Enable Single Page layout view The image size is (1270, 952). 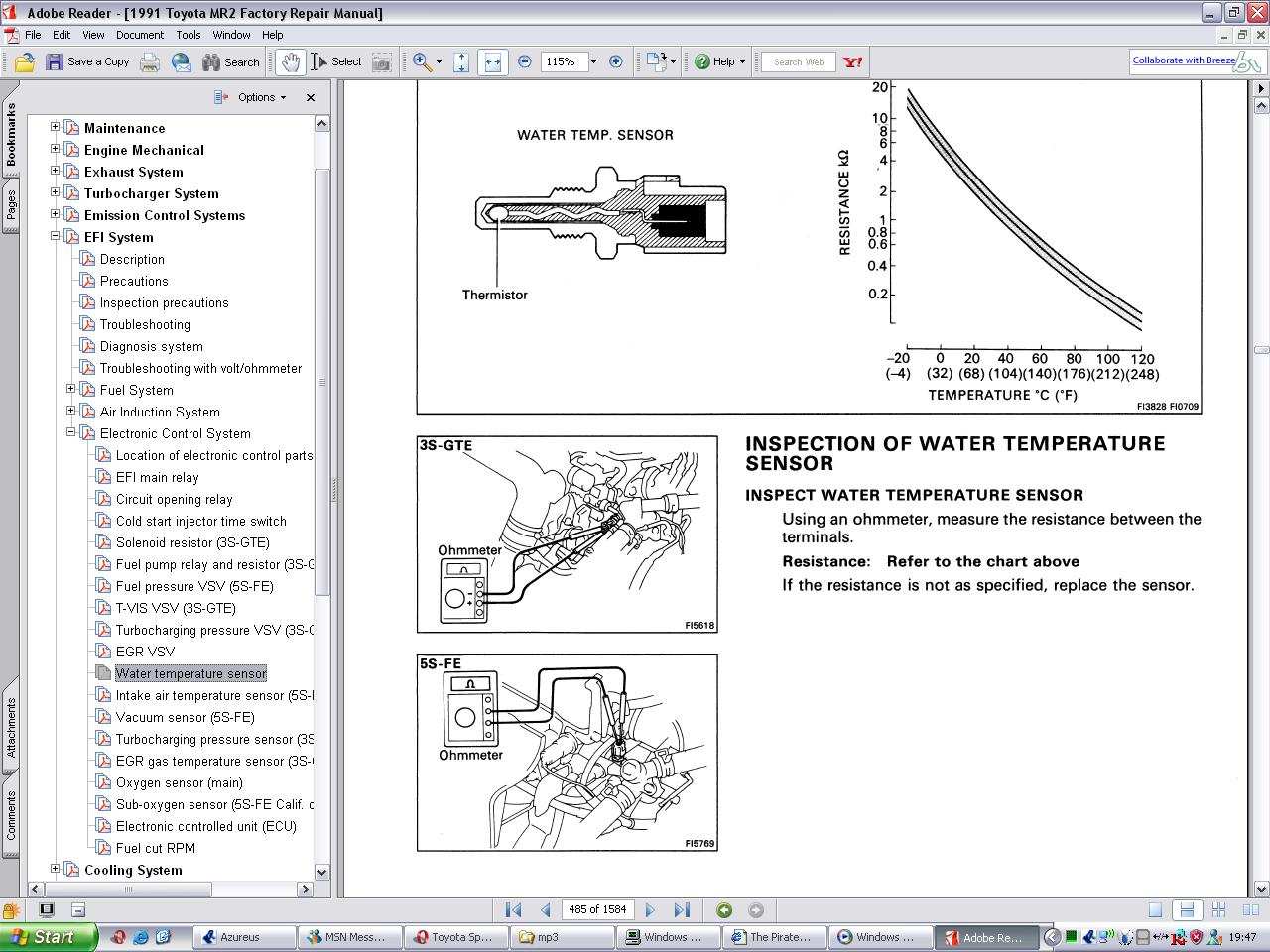[1155, 910]
